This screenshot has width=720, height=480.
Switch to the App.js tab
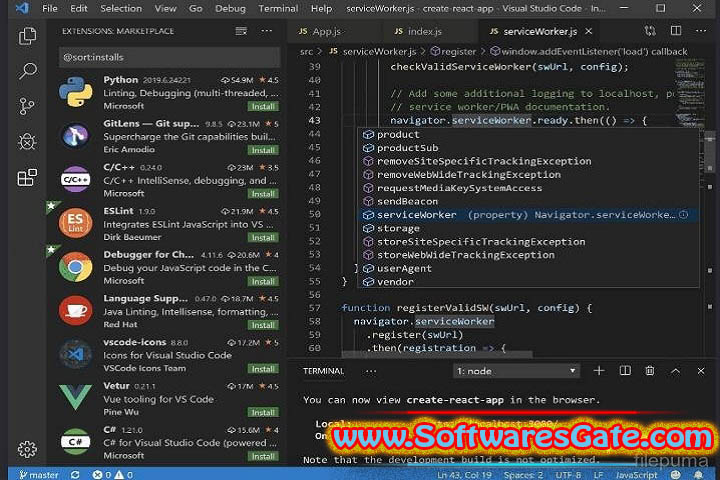[x=334, y=31]
